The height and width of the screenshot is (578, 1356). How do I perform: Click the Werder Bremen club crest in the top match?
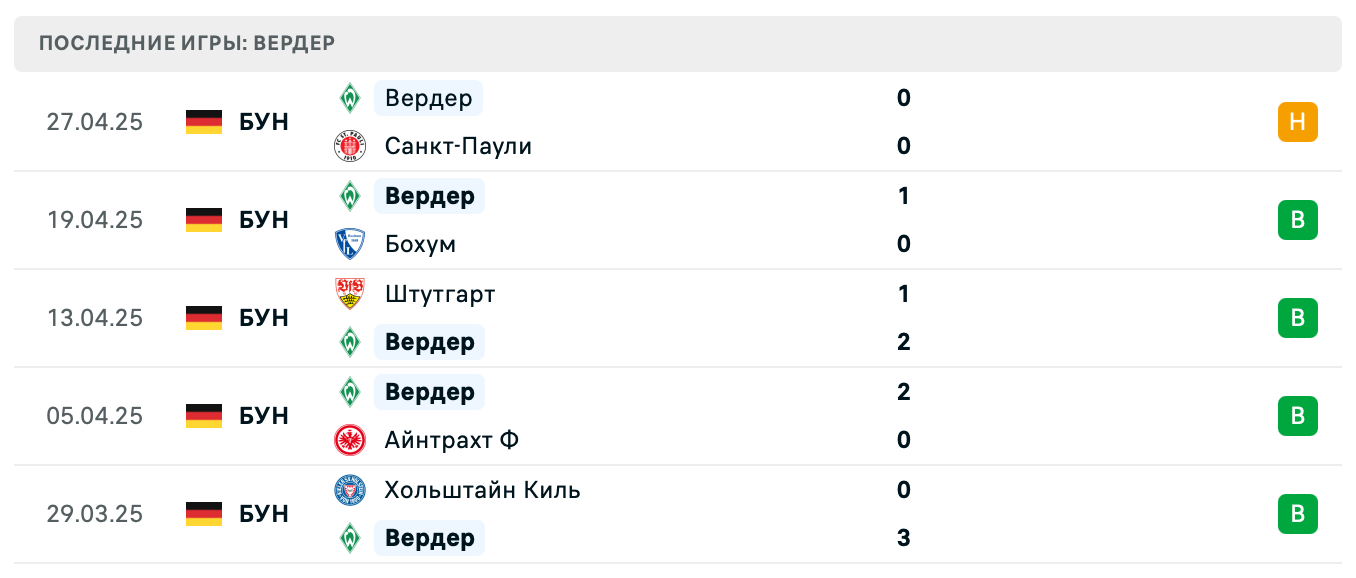pos(349,98)
